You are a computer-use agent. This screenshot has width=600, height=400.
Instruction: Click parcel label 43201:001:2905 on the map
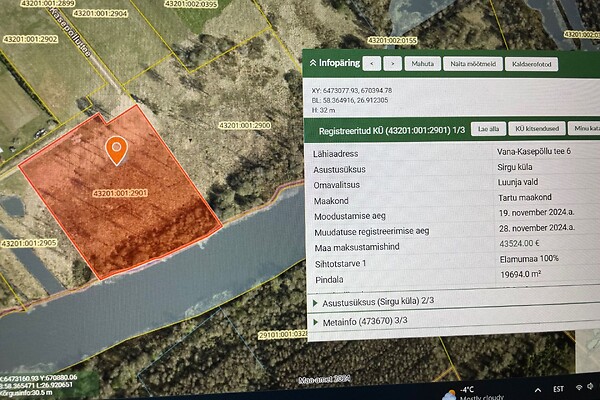coord(28,243)
